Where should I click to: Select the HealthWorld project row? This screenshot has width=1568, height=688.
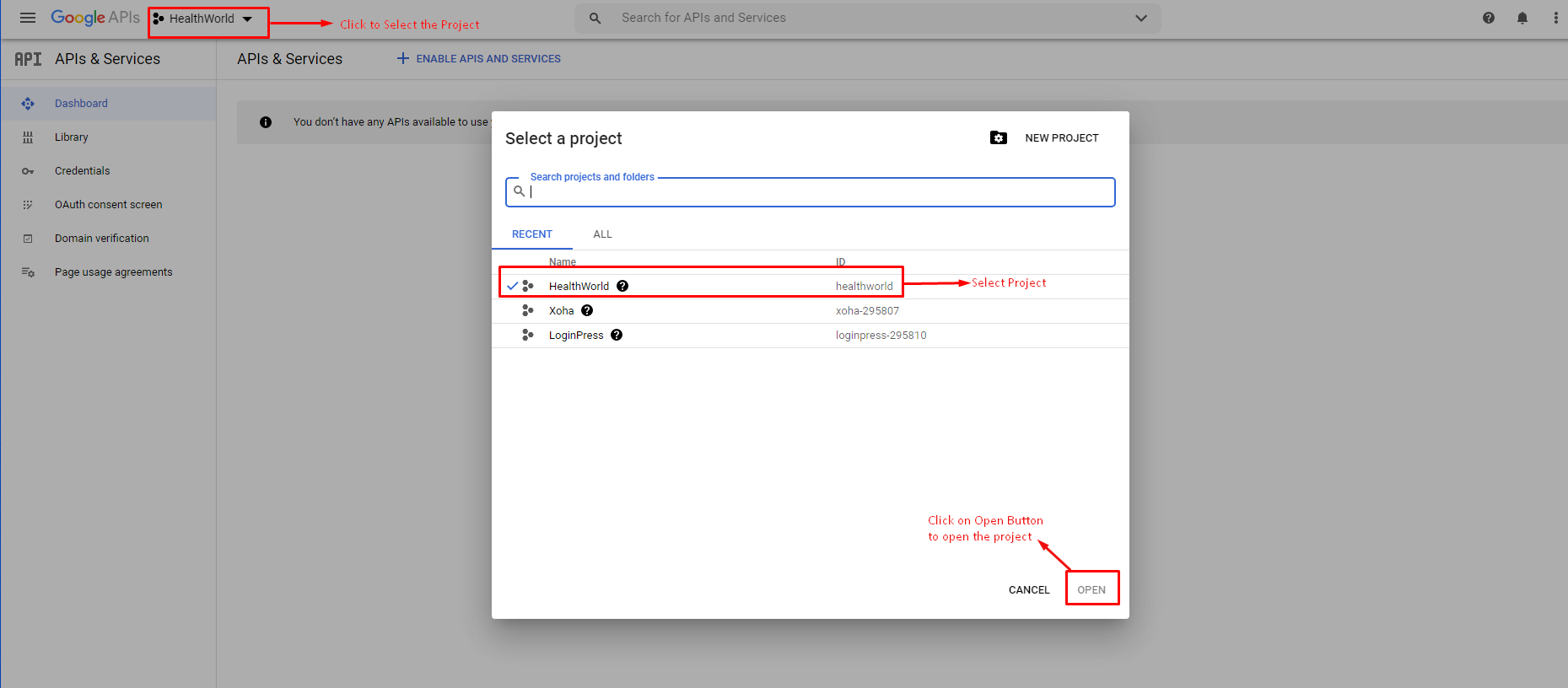click(811, 287)
